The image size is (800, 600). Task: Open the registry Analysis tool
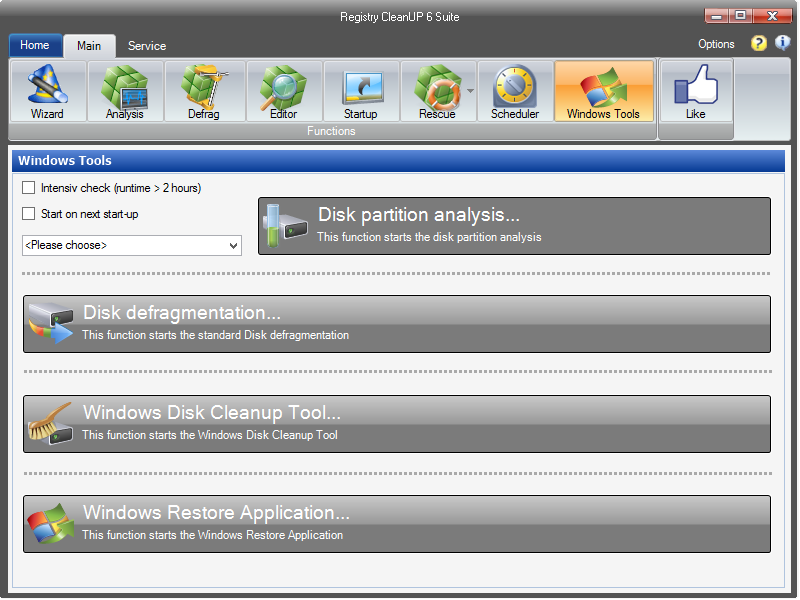125,91
